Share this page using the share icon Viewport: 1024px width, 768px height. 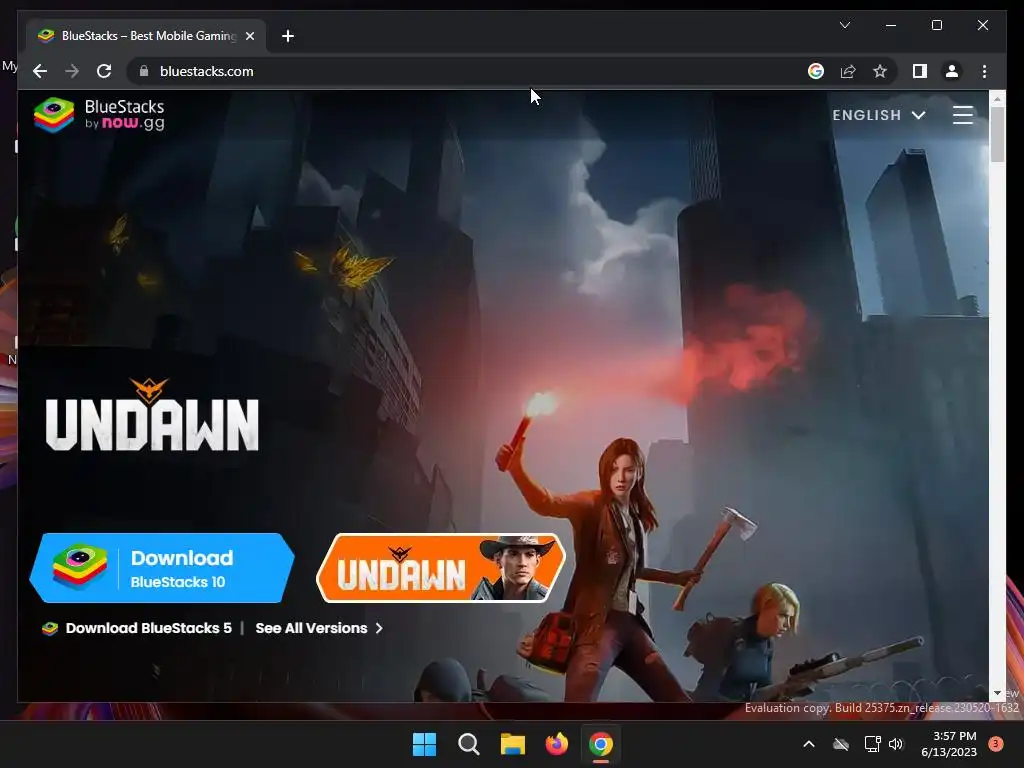[848, 71]
